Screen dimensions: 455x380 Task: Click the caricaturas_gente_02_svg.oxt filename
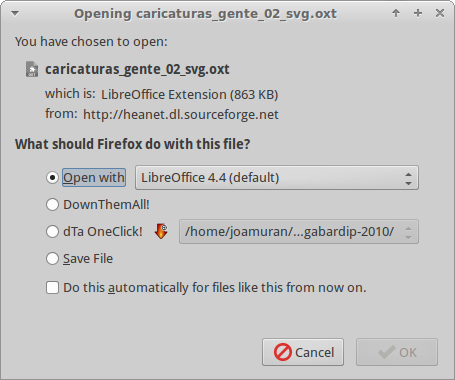pyautogui.click(x=137, y=69)
